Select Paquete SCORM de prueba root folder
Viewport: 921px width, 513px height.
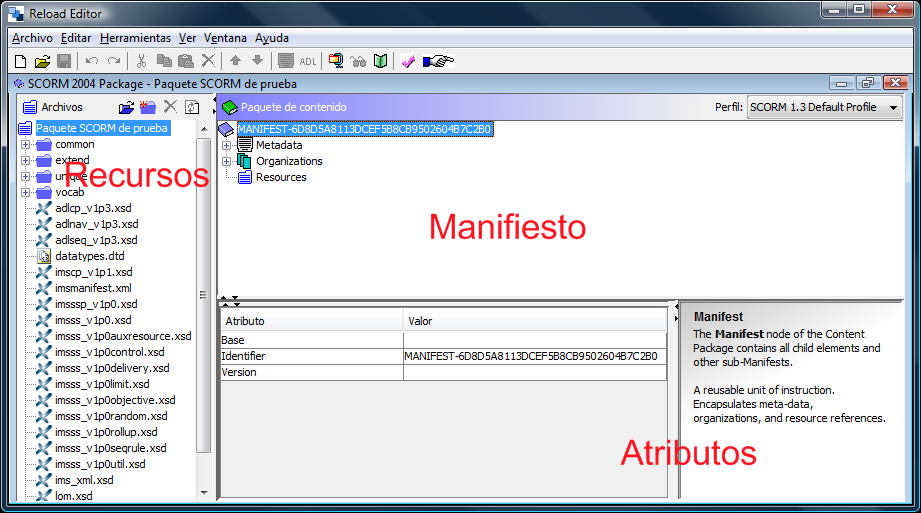coord(102,128)
